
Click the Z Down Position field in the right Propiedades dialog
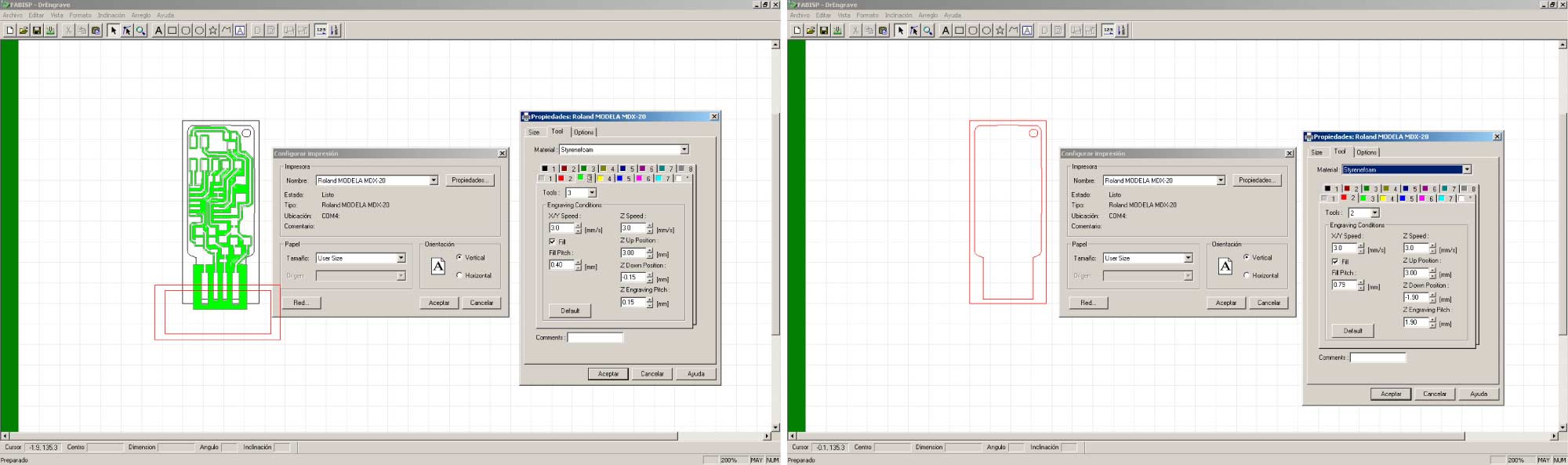pyautogui.click(x=1415, y=297)
